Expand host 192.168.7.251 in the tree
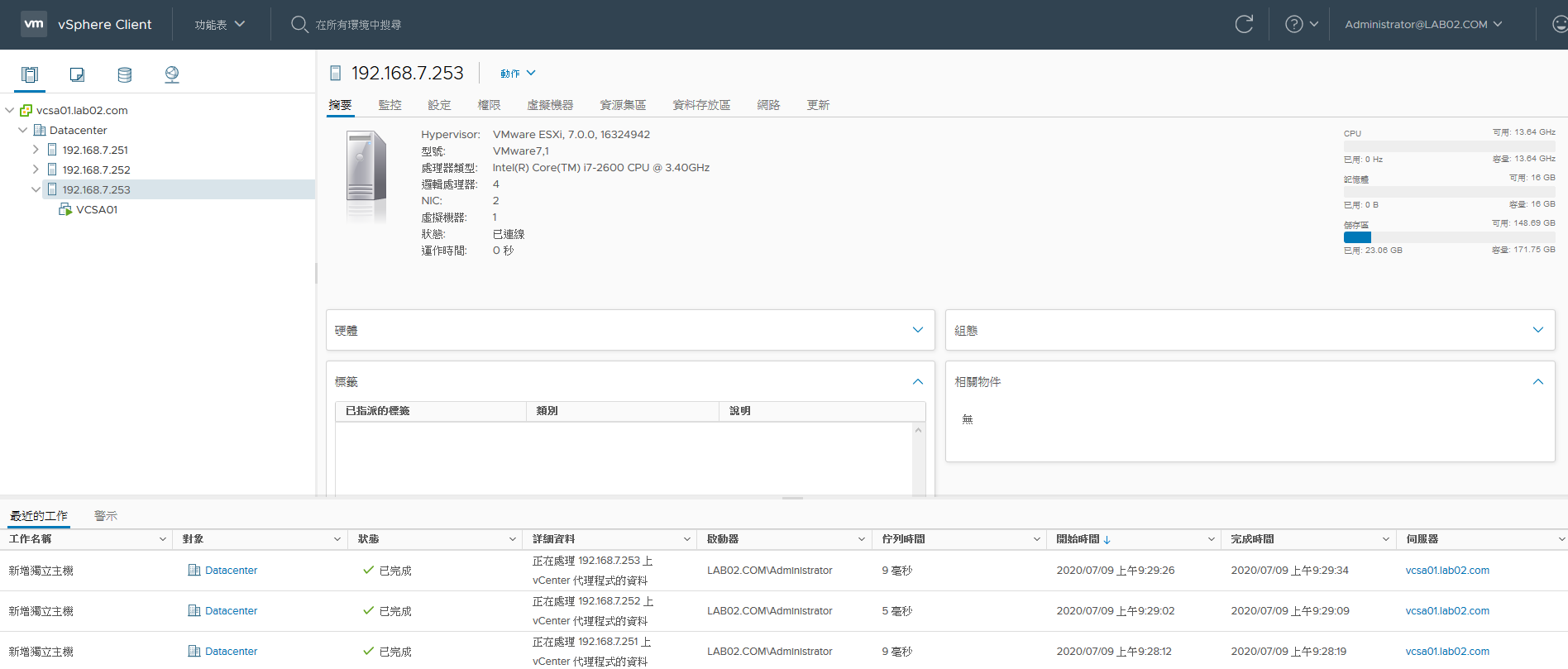Screen dimensions: 1568x669 (x=36, y=150)
